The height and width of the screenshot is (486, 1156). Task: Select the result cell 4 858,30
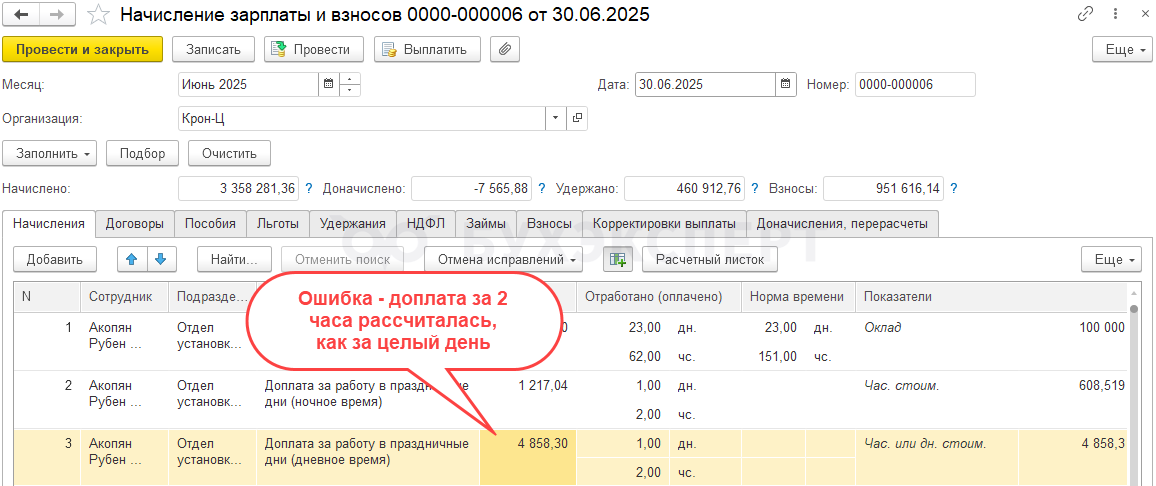(528, 457)
